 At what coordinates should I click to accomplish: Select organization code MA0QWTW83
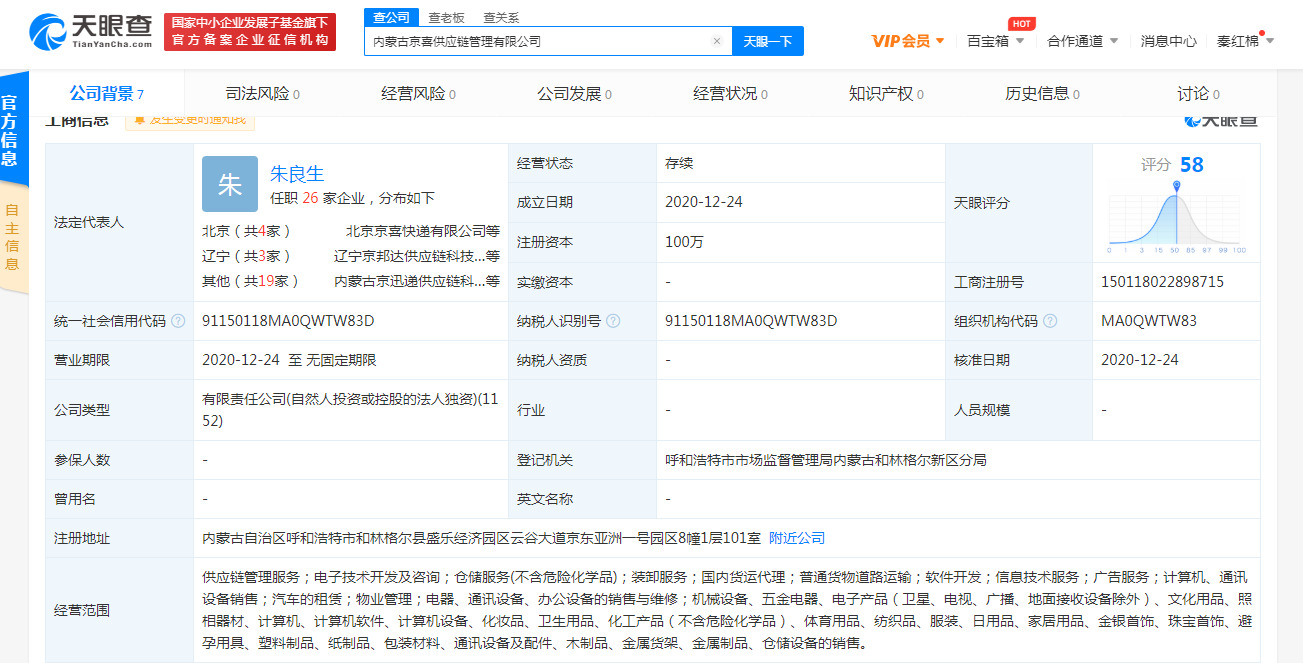pos(1148,321)
